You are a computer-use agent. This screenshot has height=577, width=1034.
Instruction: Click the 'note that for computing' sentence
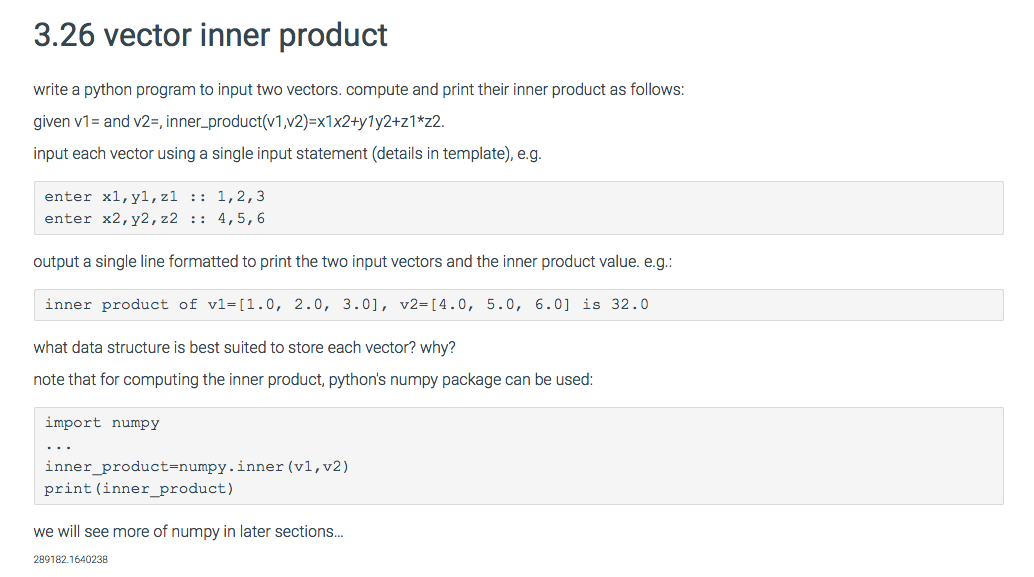(x=313, y=380)
